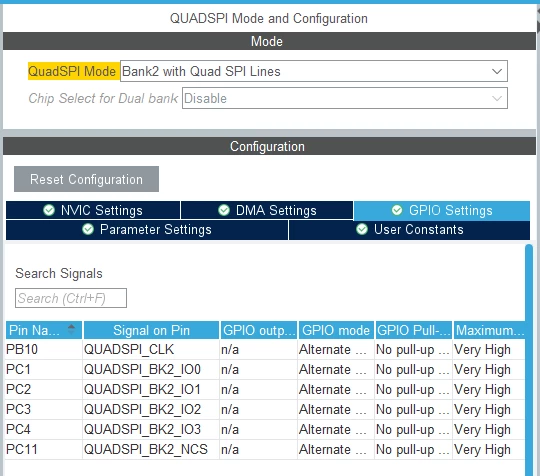Click the NVIC Settings green check icon

tap(49, 210)
